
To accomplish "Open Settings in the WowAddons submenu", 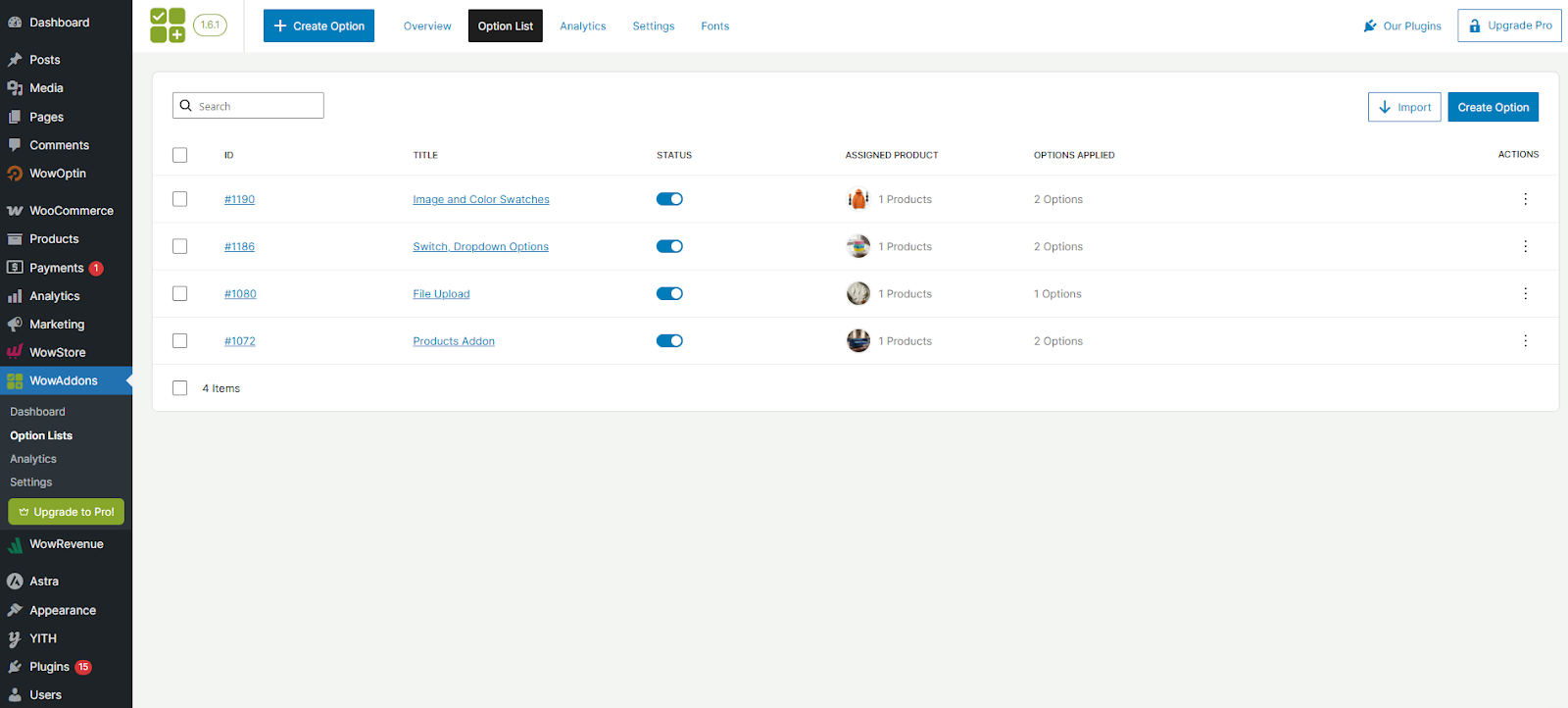I will (31, 482).
